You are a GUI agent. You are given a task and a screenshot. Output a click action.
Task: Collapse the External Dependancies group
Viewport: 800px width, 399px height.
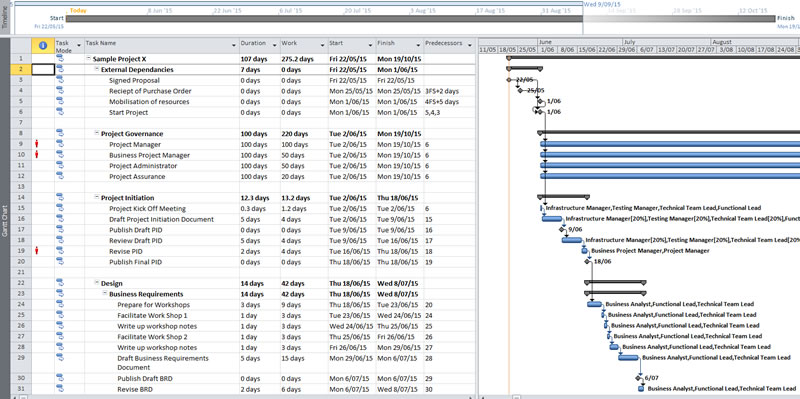click(97, 69)
